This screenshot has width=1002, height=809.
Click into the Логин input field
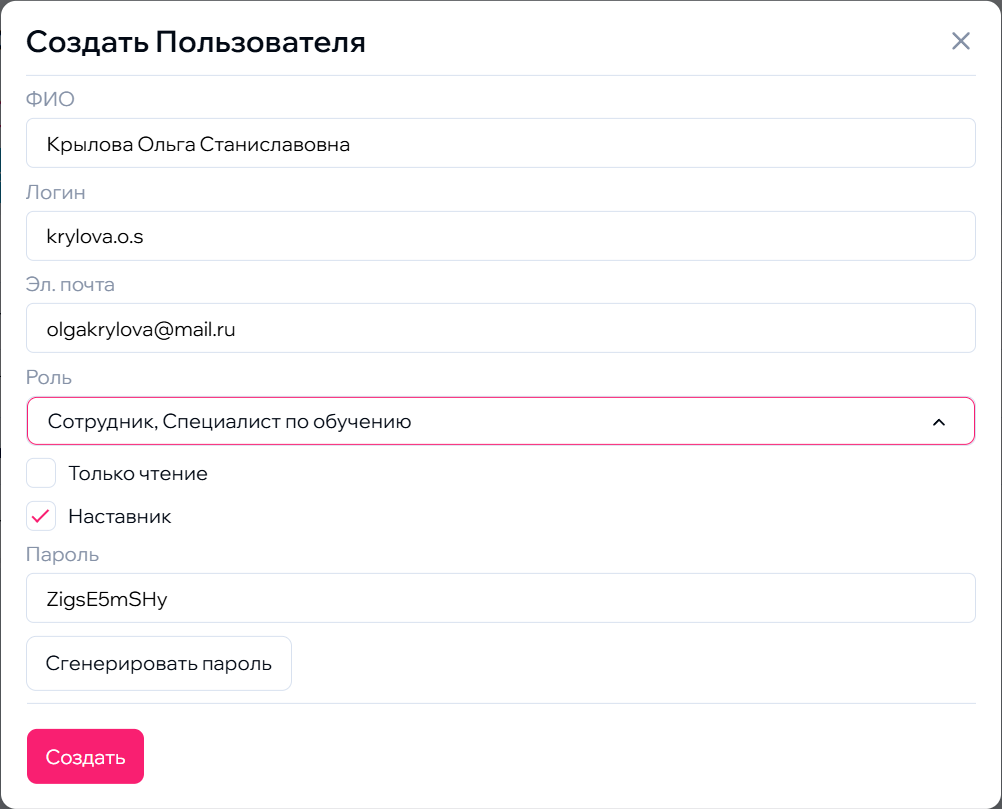[x=500, y=236]
